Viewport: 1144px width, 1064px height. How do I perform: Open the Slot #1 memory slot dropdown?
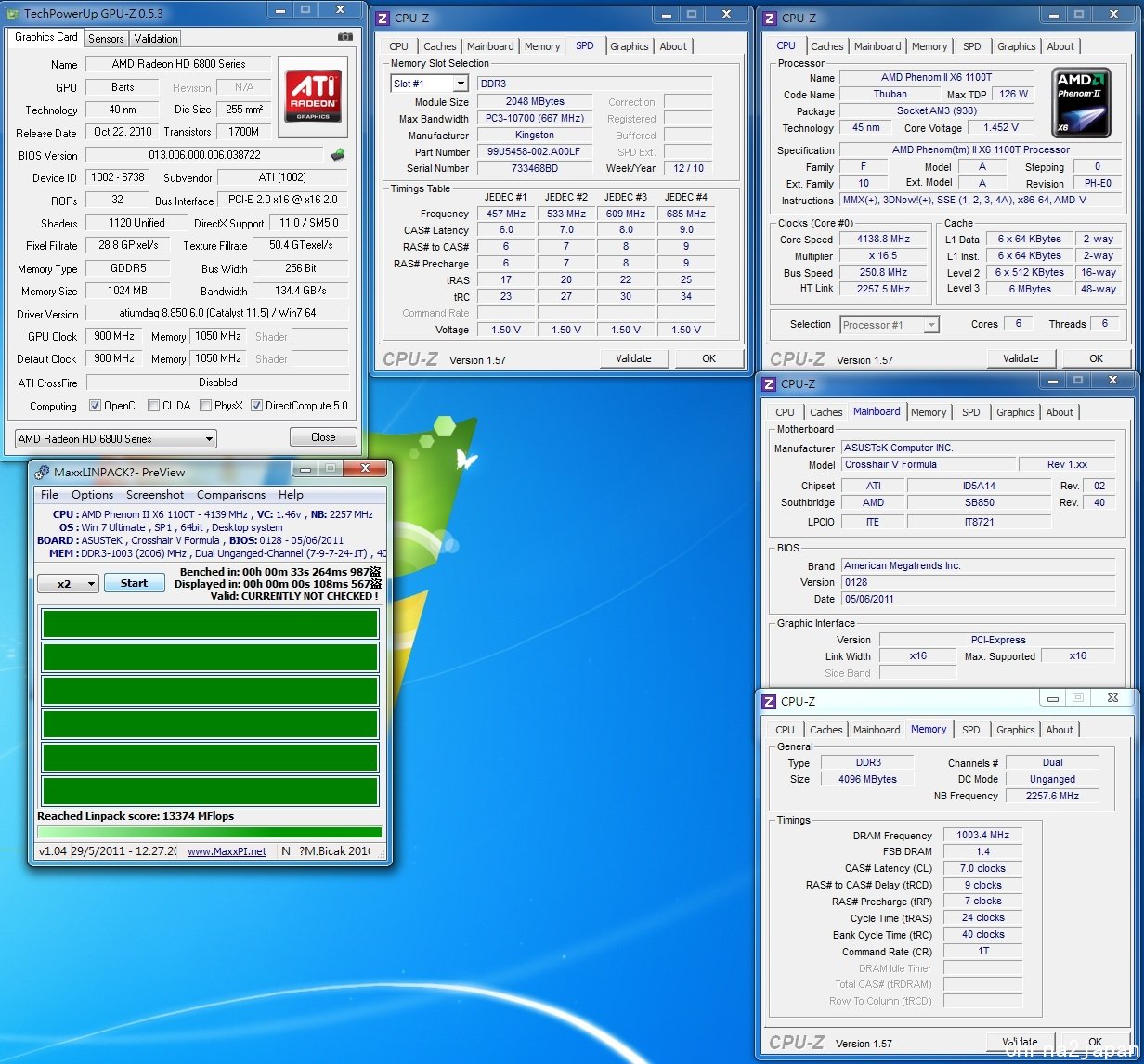click(x=429, y=84)
